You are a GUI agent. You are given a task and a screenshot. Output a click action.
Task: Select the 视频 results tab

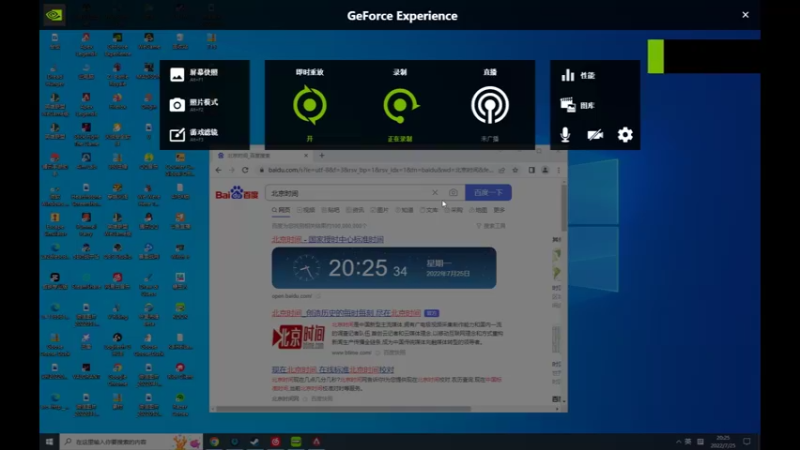click(306, 210)
